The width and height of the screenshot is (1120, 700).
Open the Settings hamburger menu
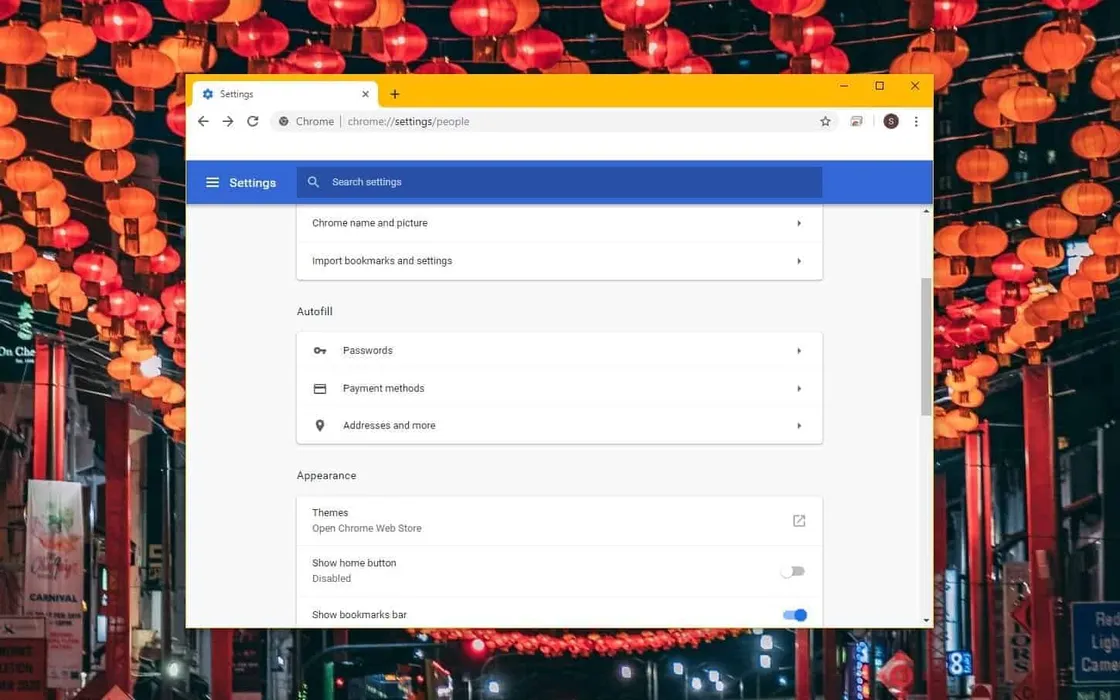pyautogui.click(x=212, y=182)
